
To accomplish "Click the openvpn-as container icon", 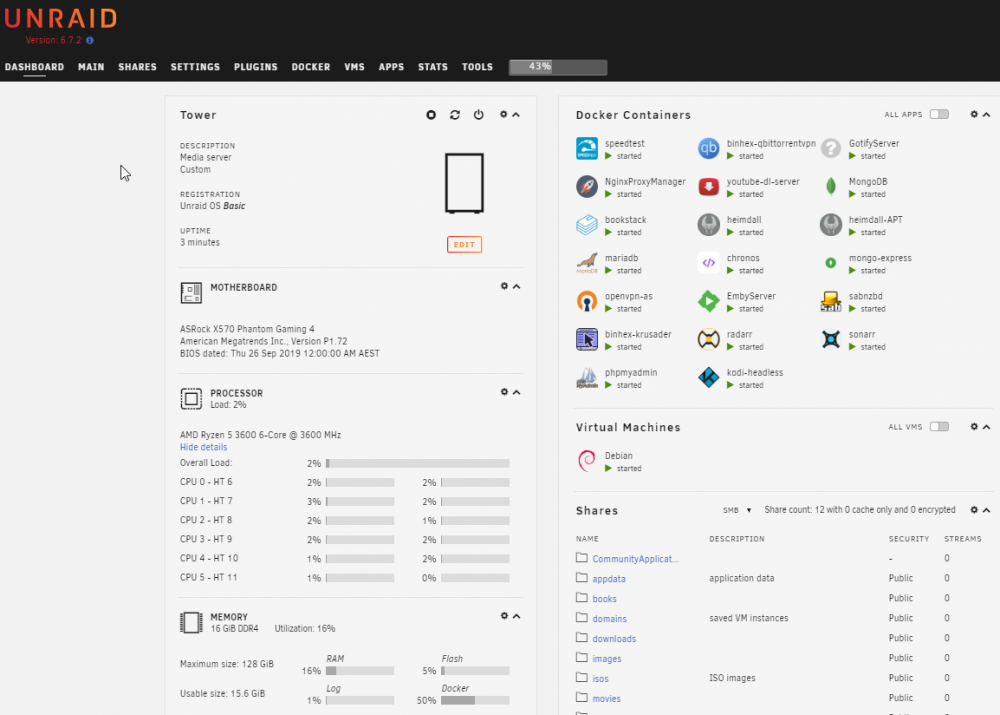I will click(x=587, y=302).
